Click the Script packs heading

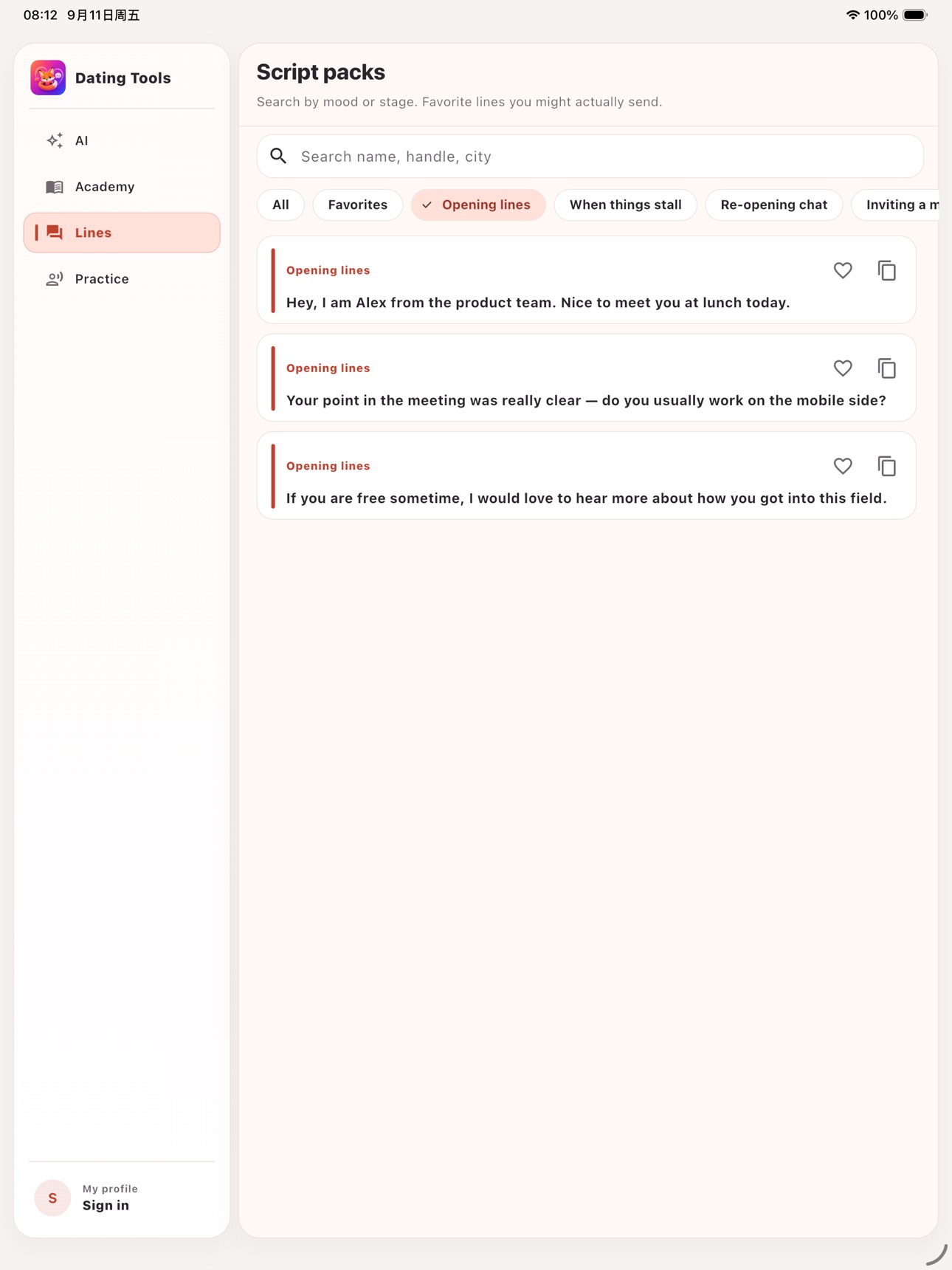click(x=320, y=72)
